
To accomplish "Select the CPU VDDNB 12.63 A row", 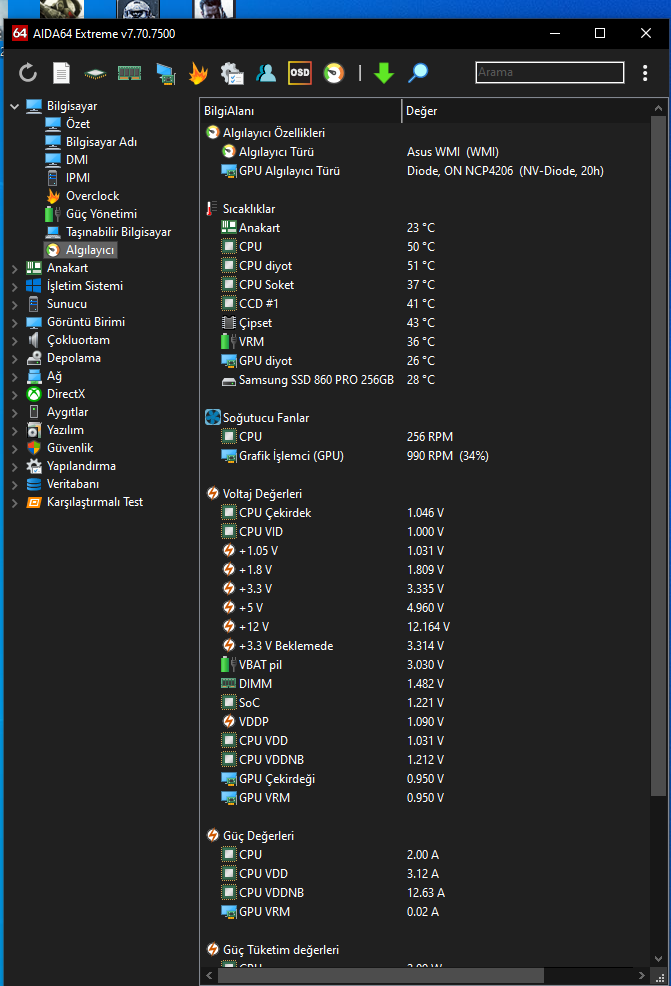I will tap(425, 893).
